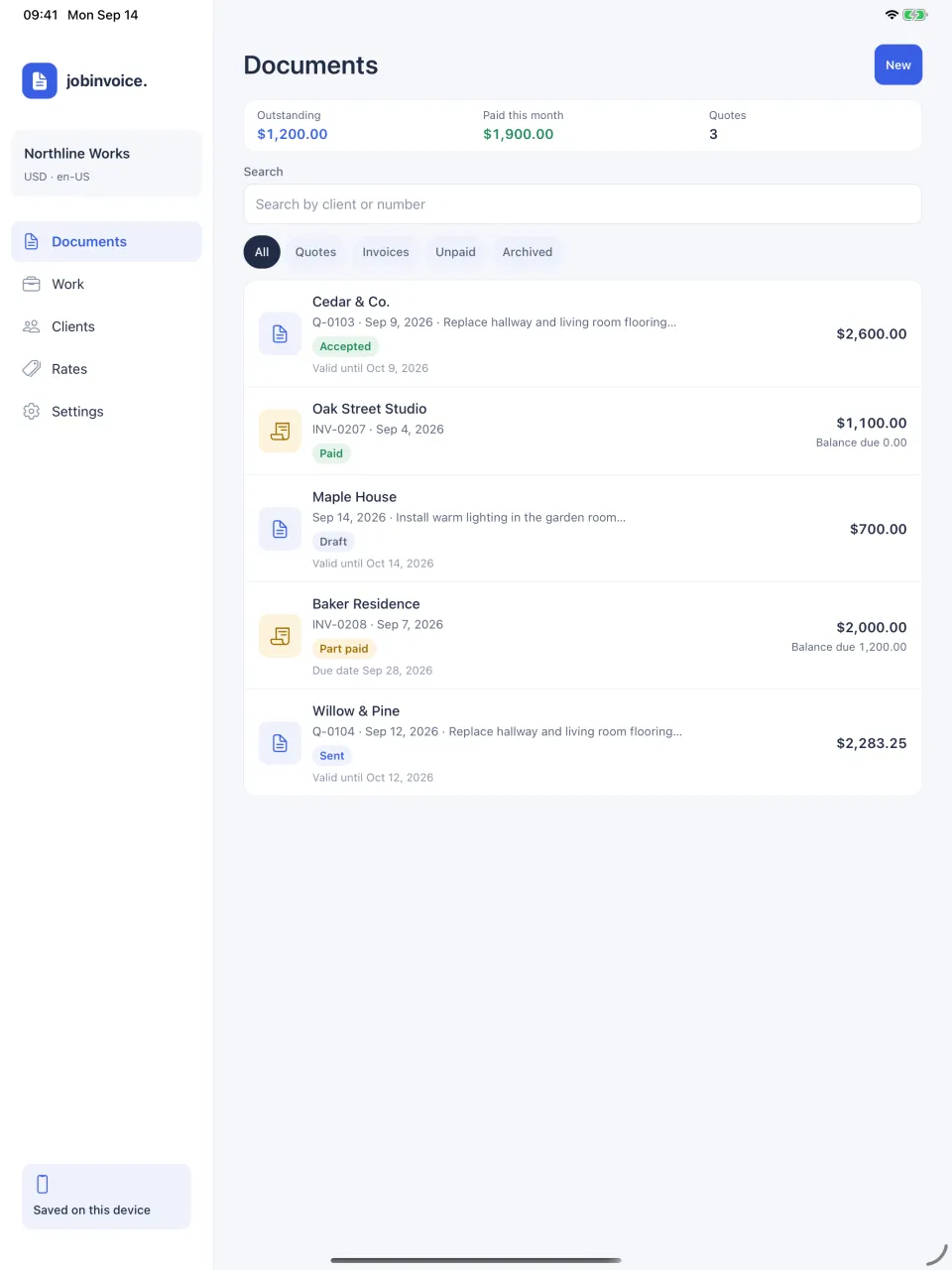The image size is (952, 1270).
Task: Click the Documents page heading
Action: click(311, 65)
